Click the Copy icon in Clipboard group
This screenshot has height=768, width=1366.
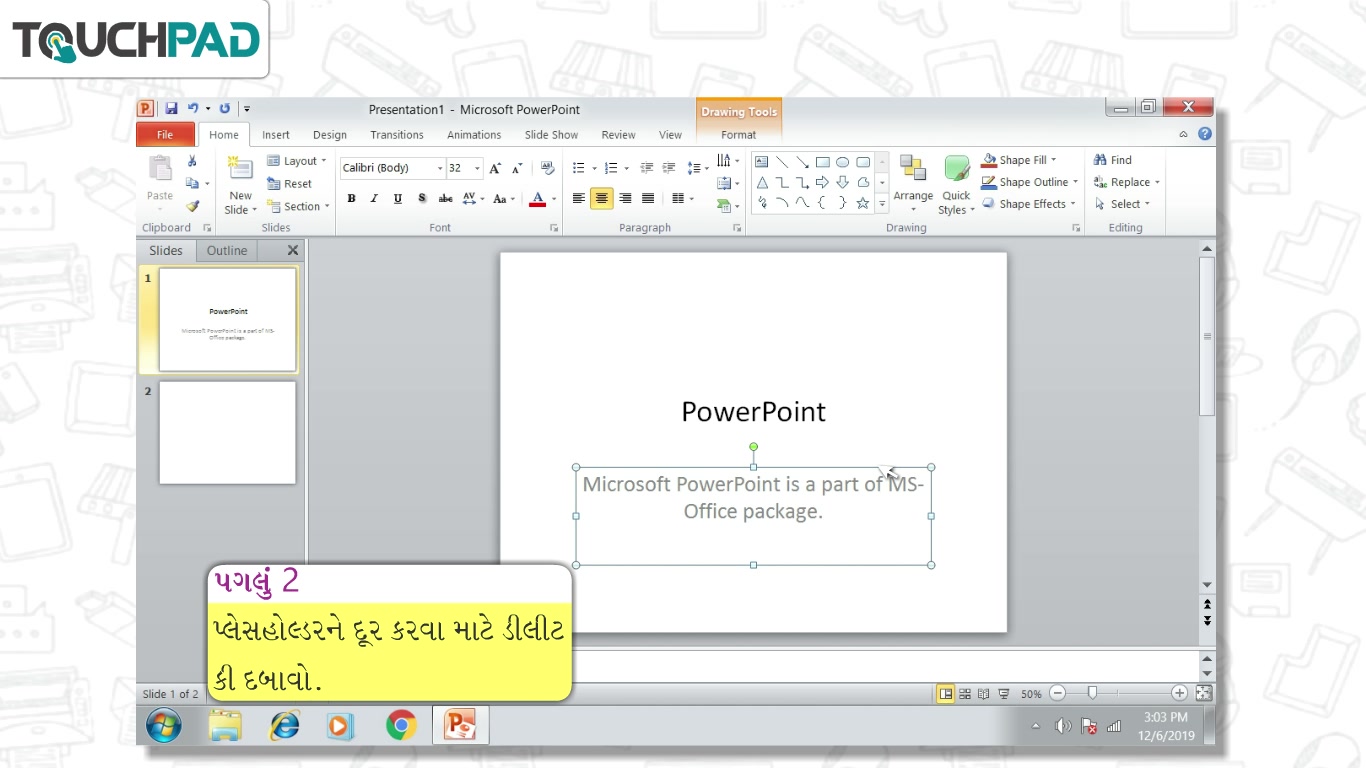(x=192, y=183)
